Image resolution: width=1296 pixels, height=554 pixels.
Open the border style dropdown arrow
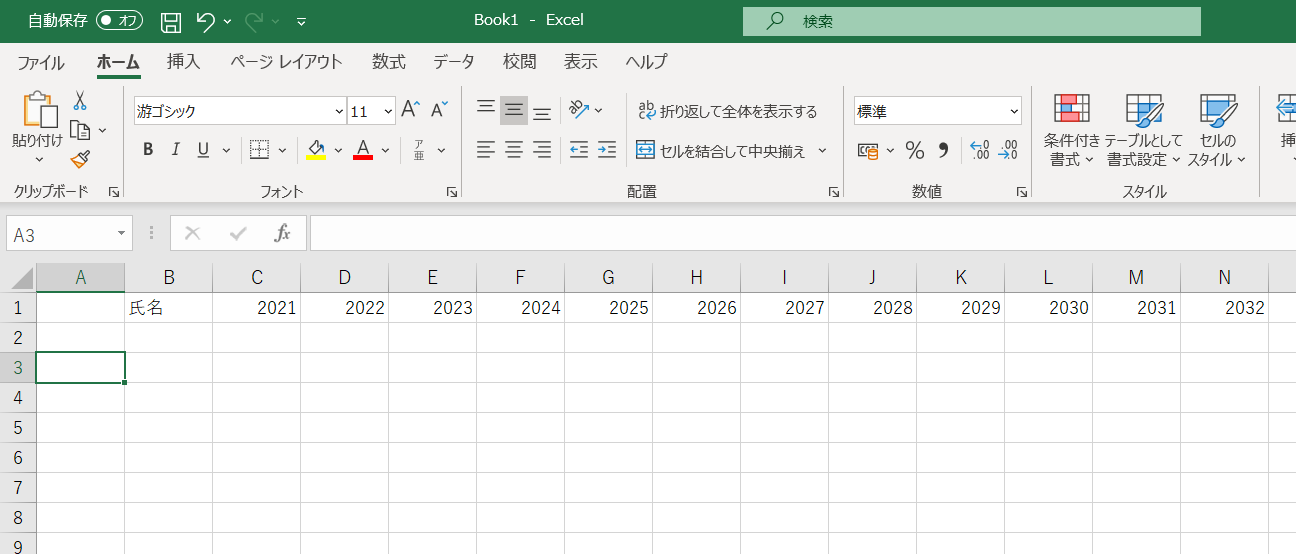click(282, 150)
